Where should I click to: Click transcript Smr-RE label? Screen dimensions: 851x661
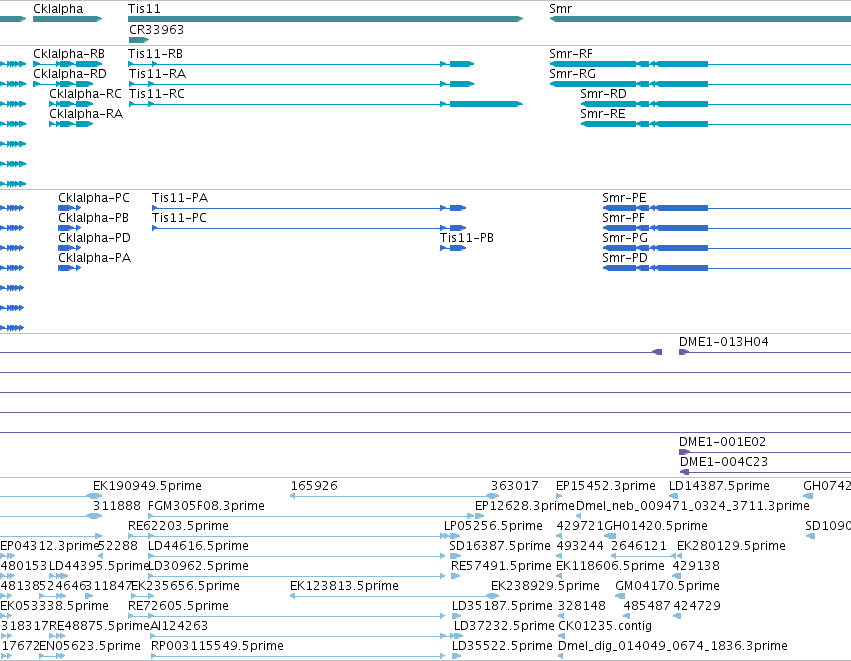pos(602,114)
